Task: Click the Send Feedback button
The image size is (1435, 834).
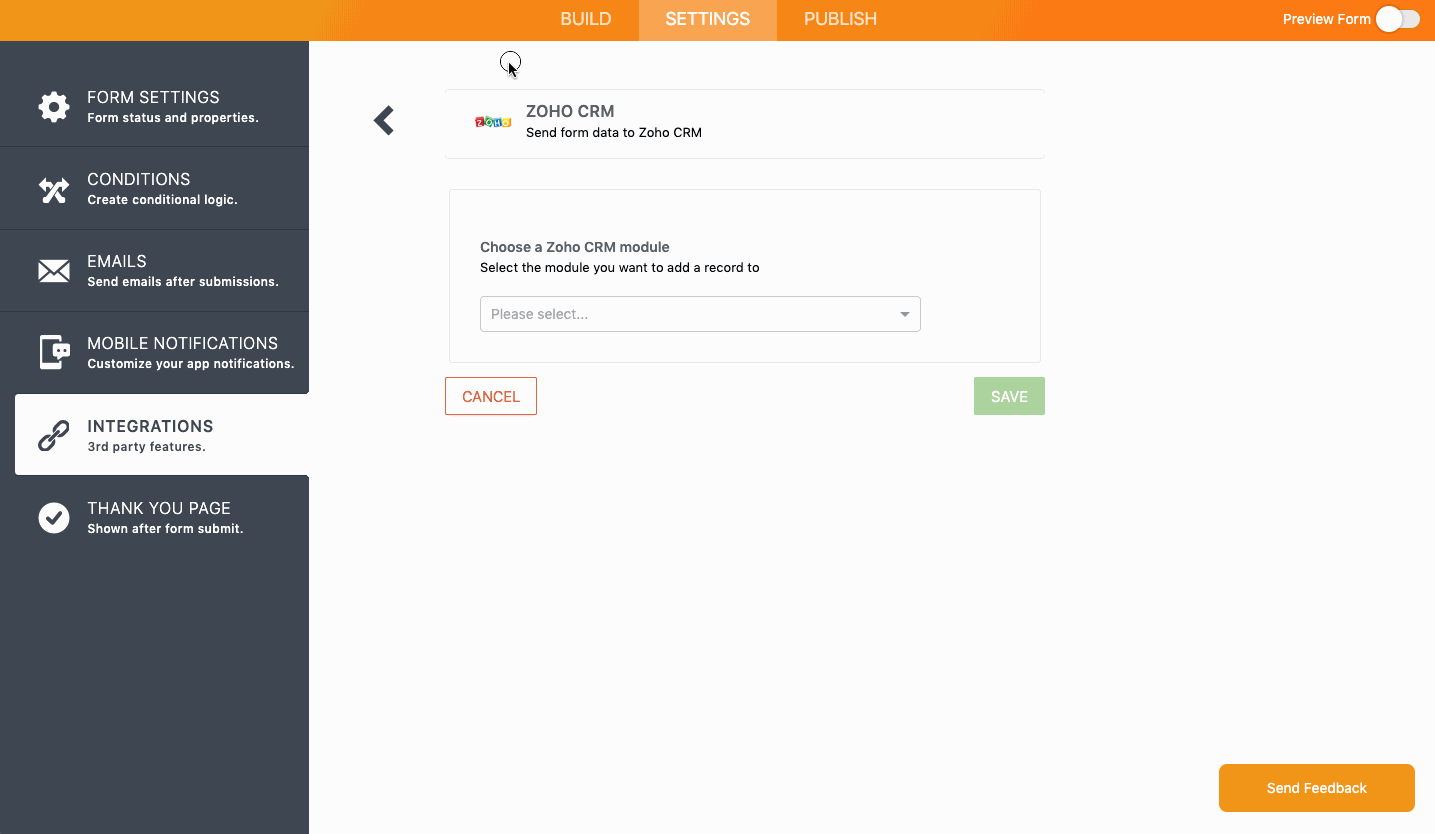Action: pyautogui.click(x=1317, y=788)
